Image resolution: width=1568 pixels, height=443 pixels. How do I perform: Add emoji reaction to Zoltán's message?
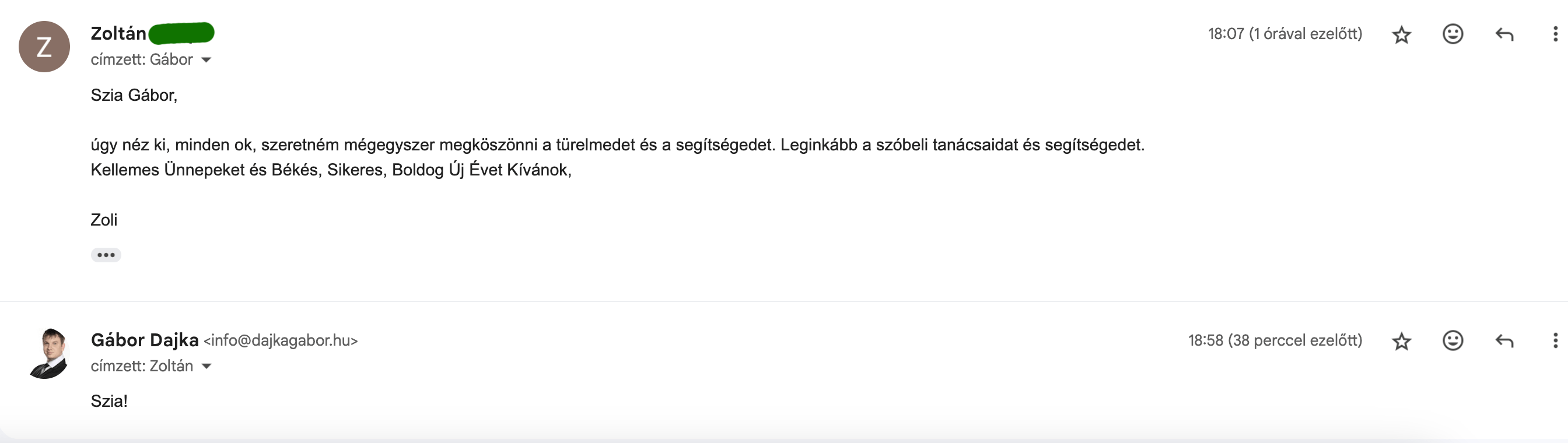(x=1453, y=34)
